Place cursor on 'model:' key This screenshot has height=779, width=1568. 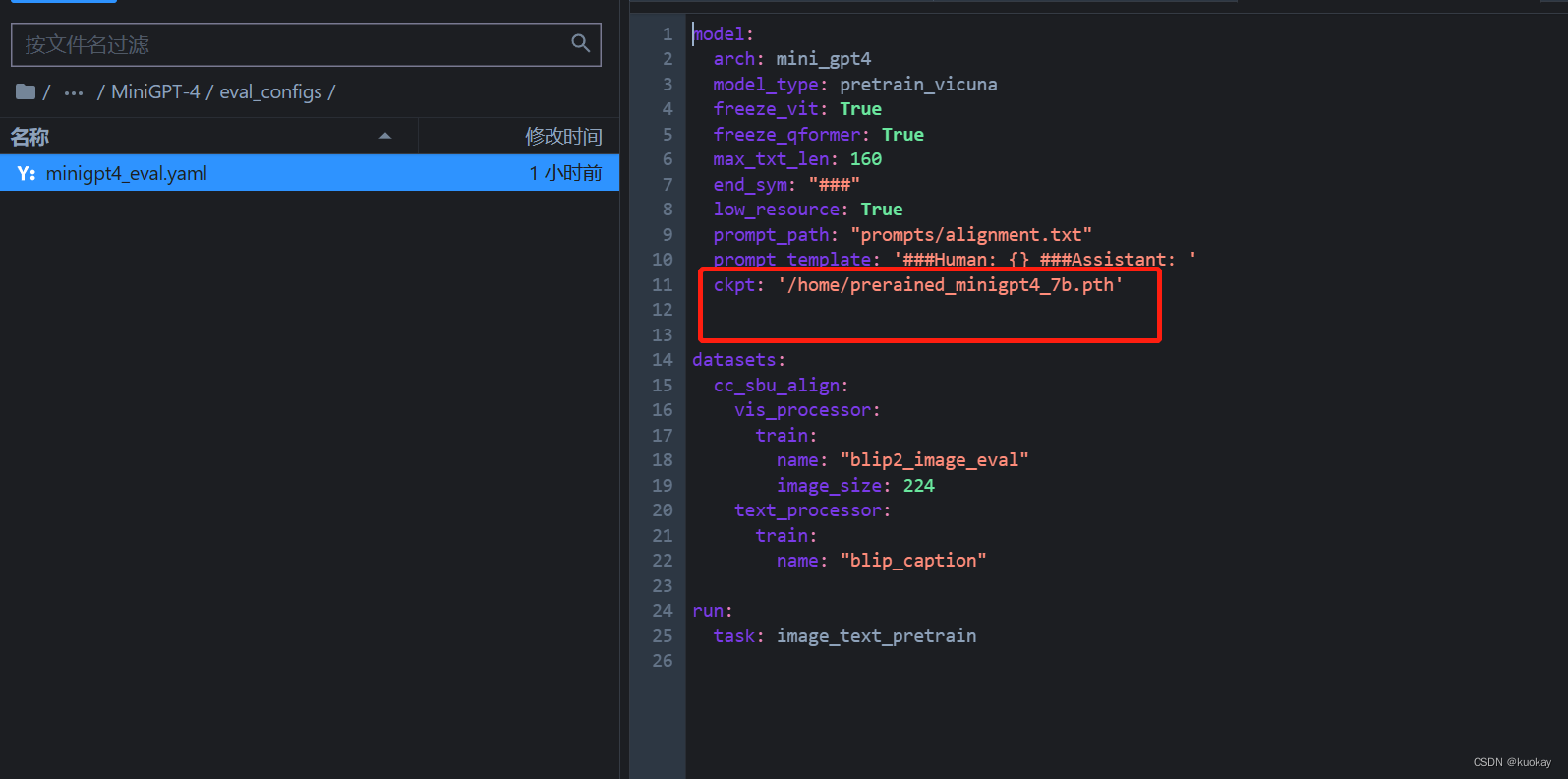[723, 34]
